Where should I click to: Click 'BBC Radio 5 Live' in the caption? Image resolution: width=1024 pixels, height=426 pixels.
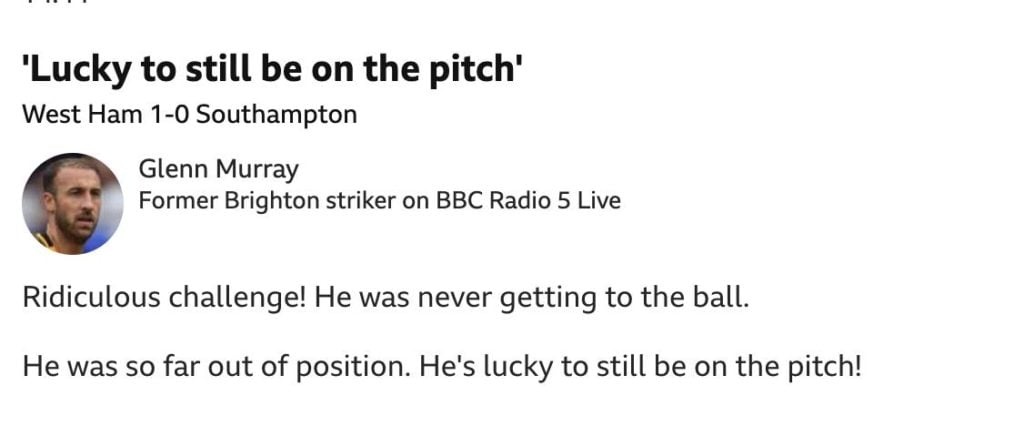point(528,201)
